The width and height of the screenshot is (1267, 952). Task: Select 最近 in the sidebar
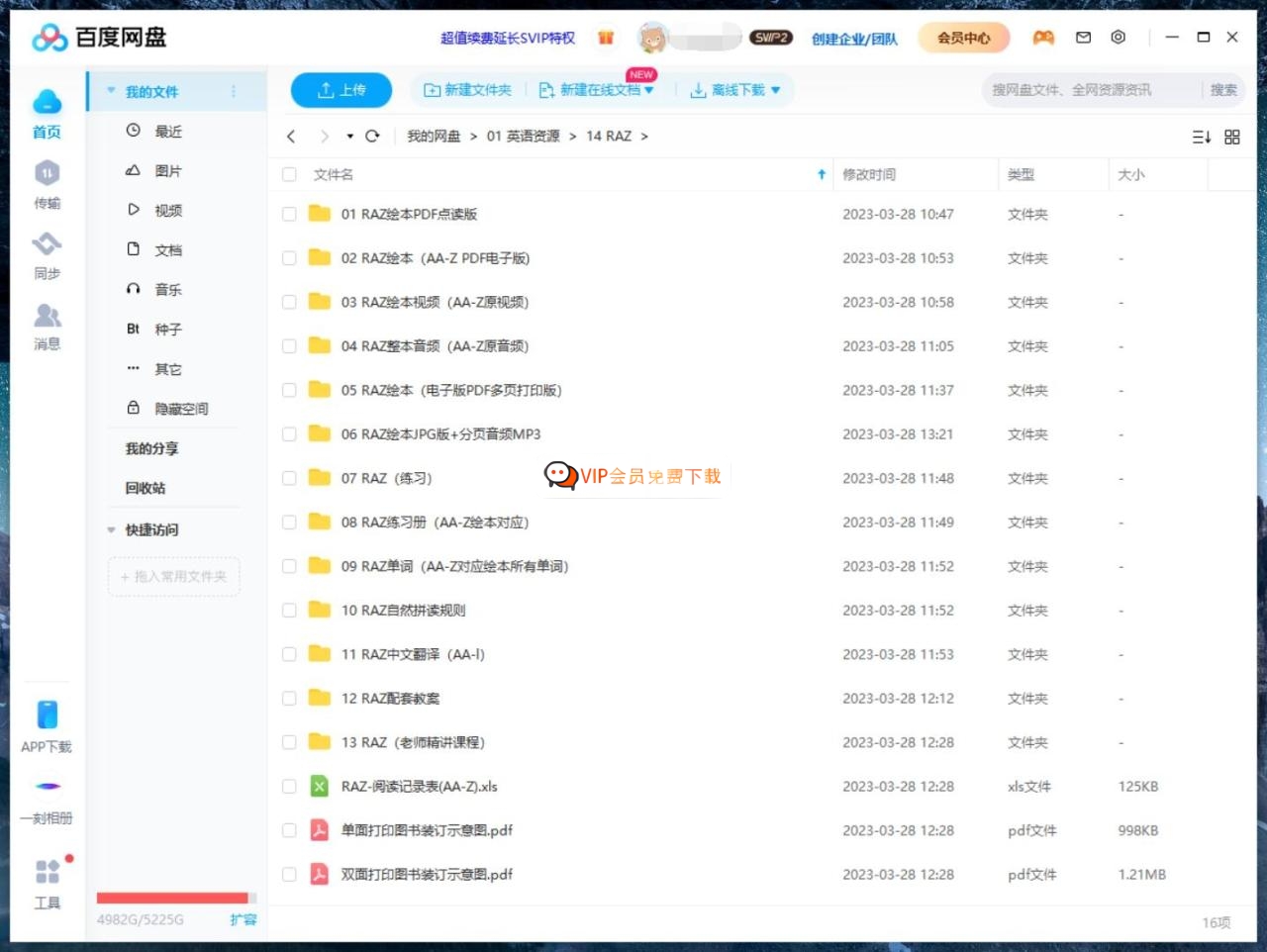(168, 131)
